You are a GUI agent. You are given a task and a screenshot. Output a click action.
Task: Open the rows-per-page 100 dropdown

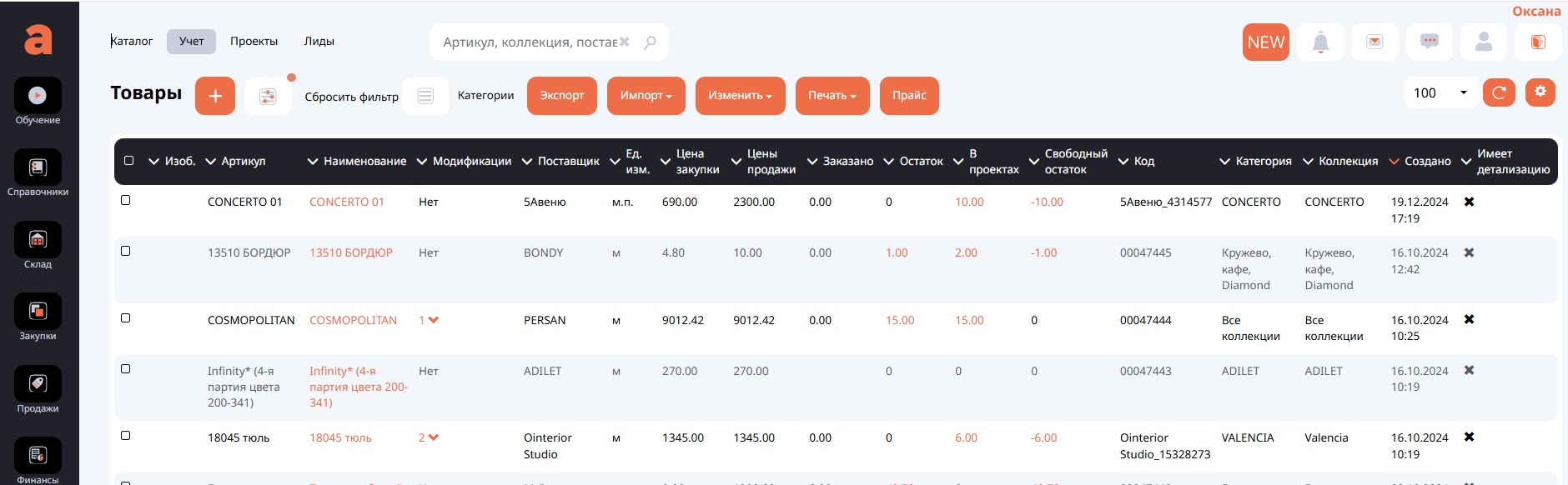coord(1440,93)
